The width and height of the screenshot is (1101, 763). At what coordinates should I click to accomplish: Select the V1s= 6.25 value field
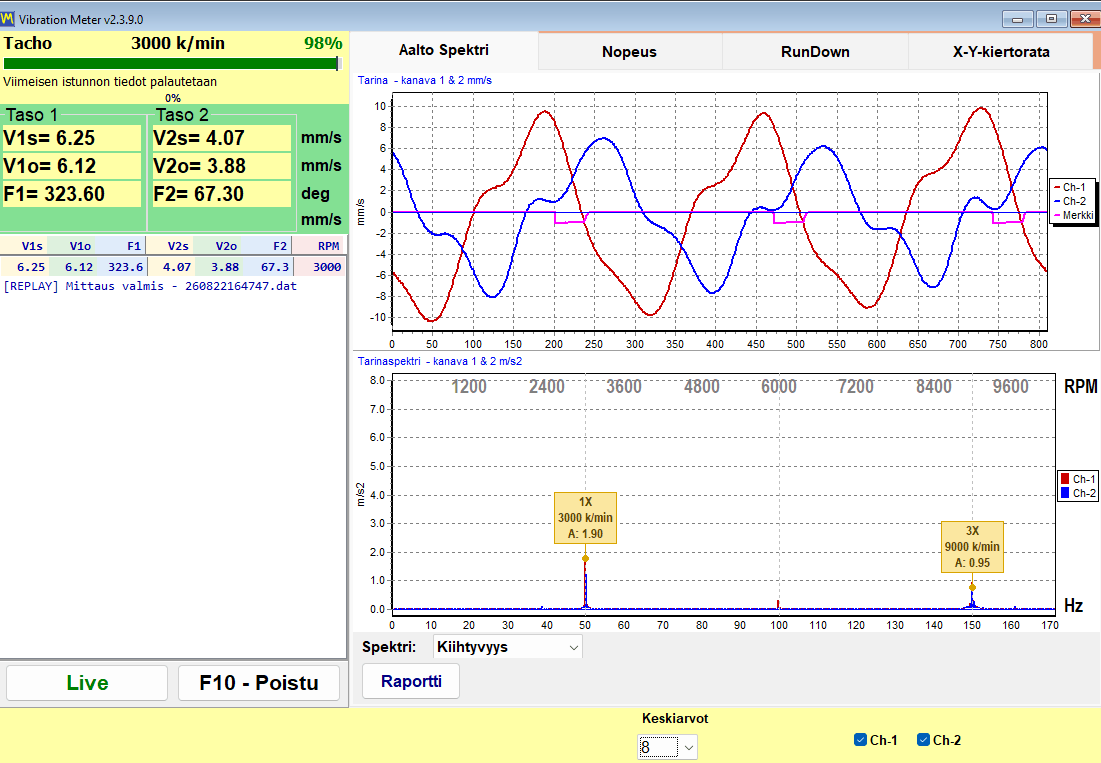tap(72, 138)
